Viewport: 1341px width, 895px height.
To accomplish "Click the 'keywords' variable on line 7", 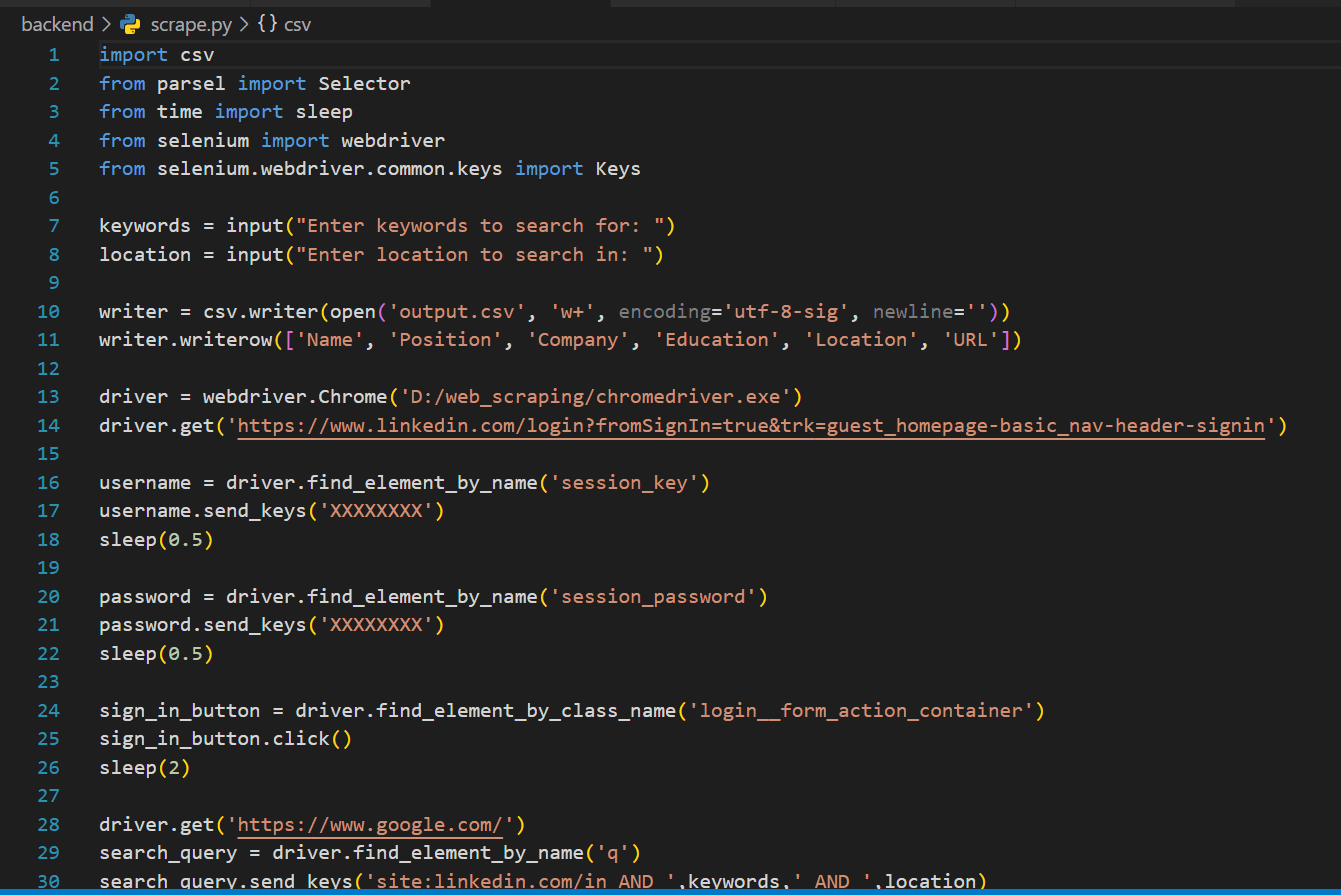I will (145, 226).
